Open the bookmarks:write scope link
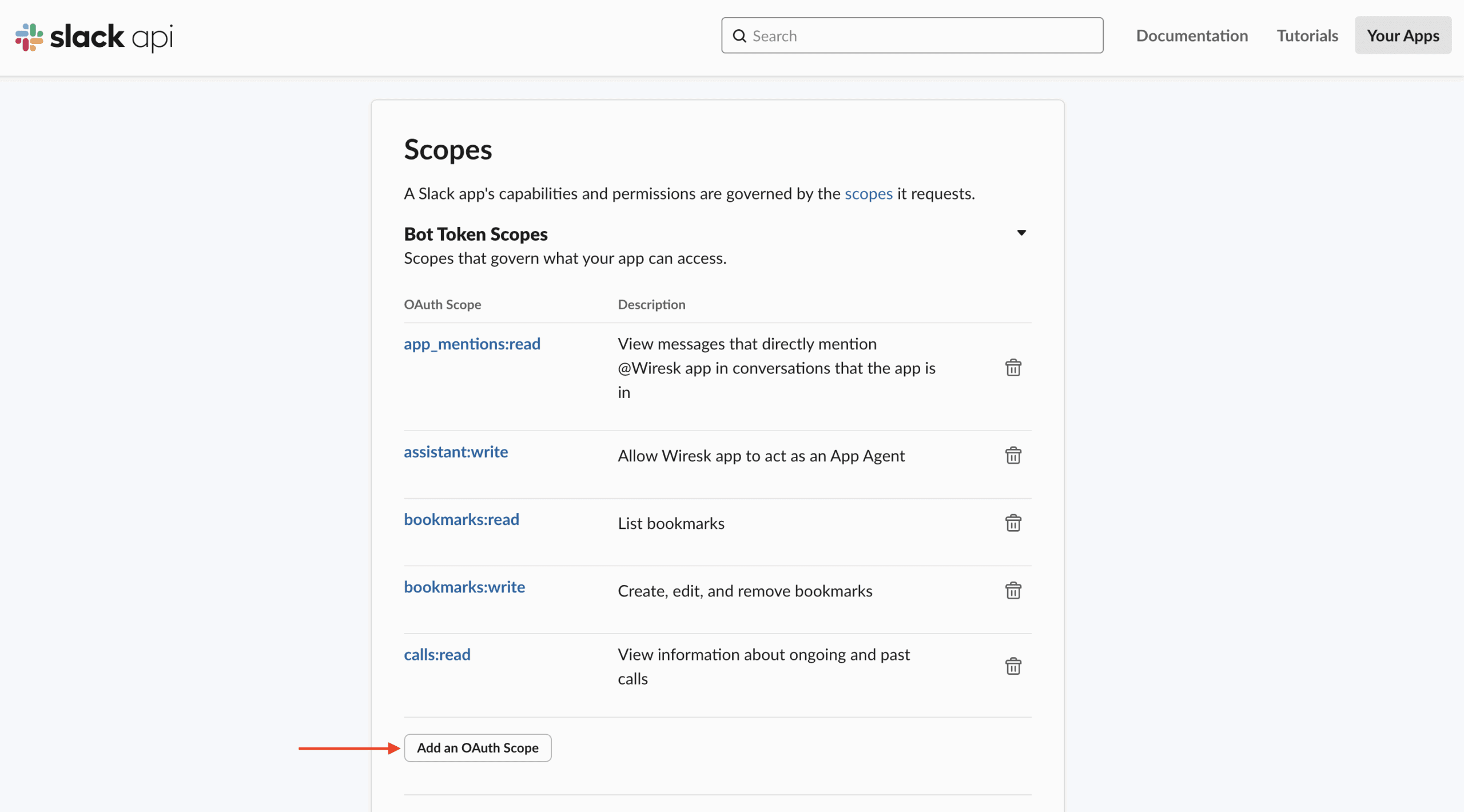 point(464,587)
